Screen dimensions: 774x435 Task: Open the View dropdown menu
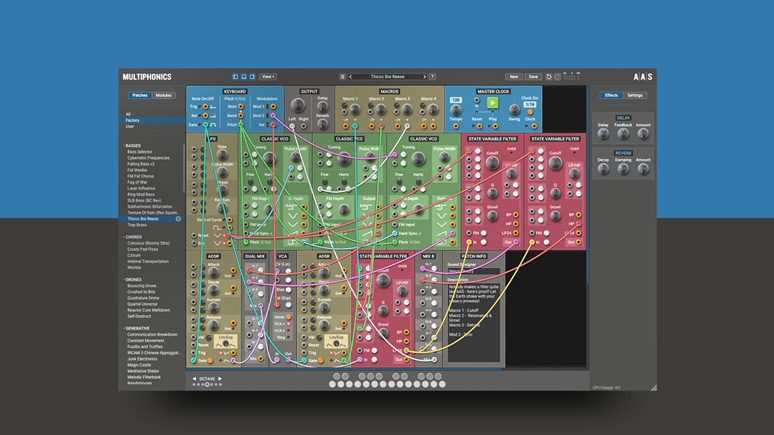pyautogui.click(x=268, y=76)
